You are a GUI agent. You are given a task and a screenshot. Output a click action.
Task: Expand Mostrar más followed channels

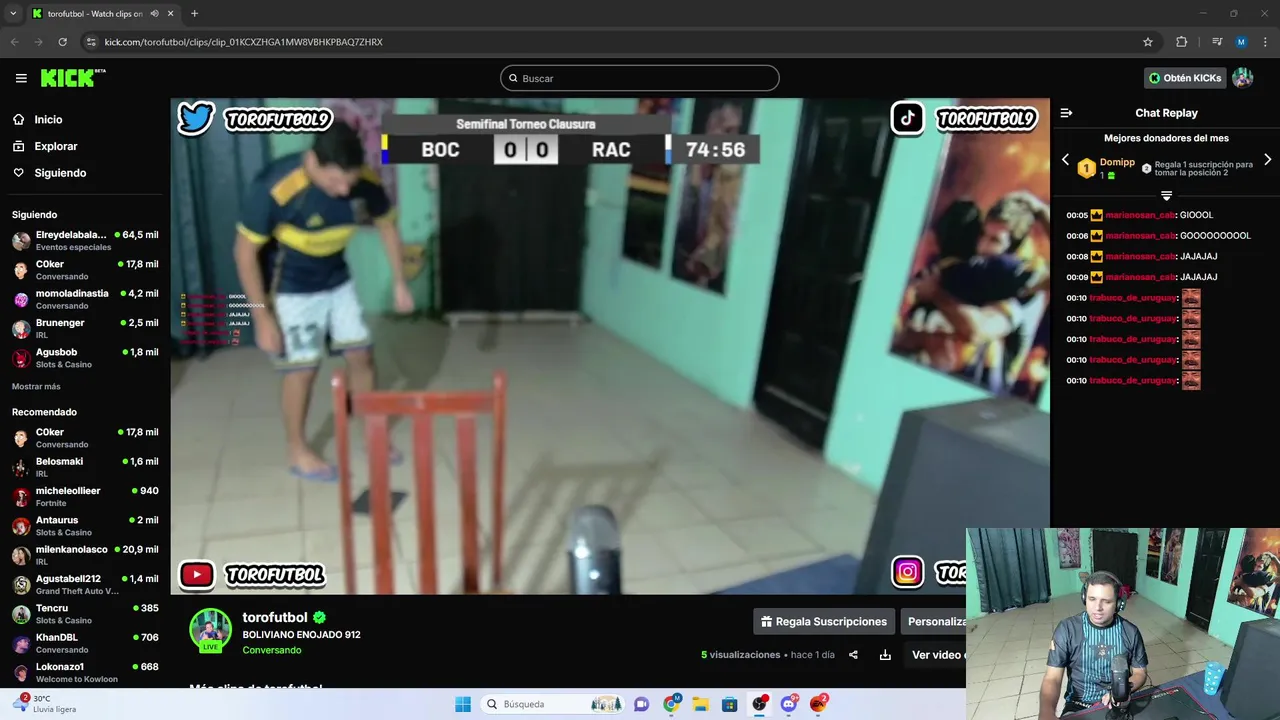[x=36, y=386]
